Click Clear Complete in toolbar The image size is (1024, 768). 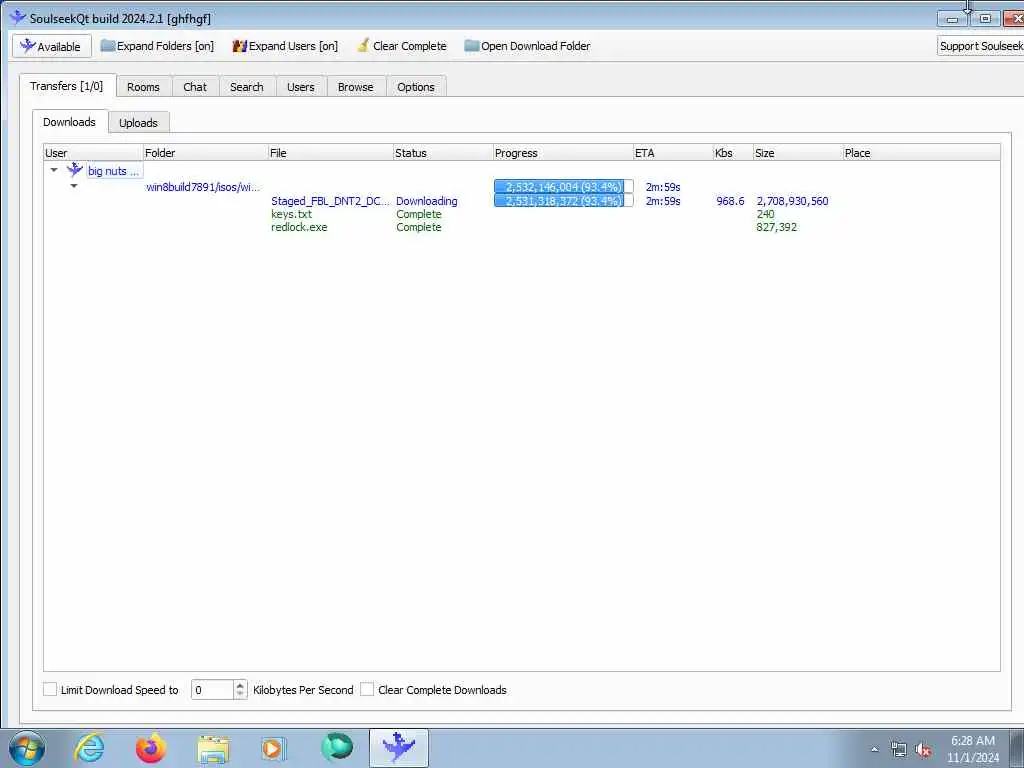[402, 46]
